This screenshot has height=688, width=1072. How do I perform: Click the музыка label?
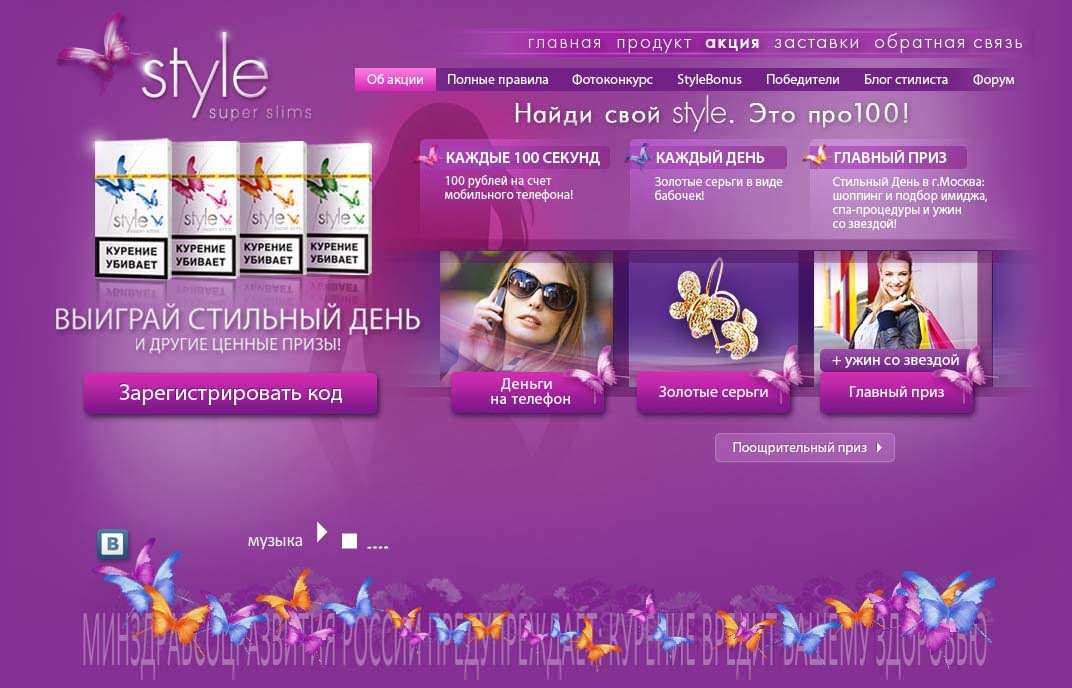[x=275, y=541]
